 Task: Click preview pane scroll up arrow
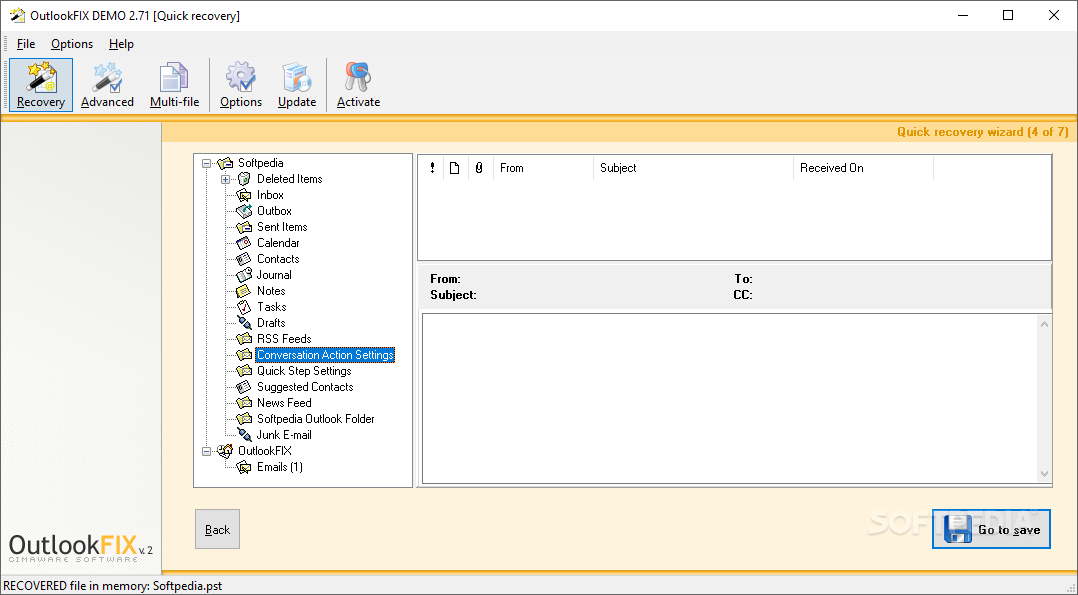1044,323
